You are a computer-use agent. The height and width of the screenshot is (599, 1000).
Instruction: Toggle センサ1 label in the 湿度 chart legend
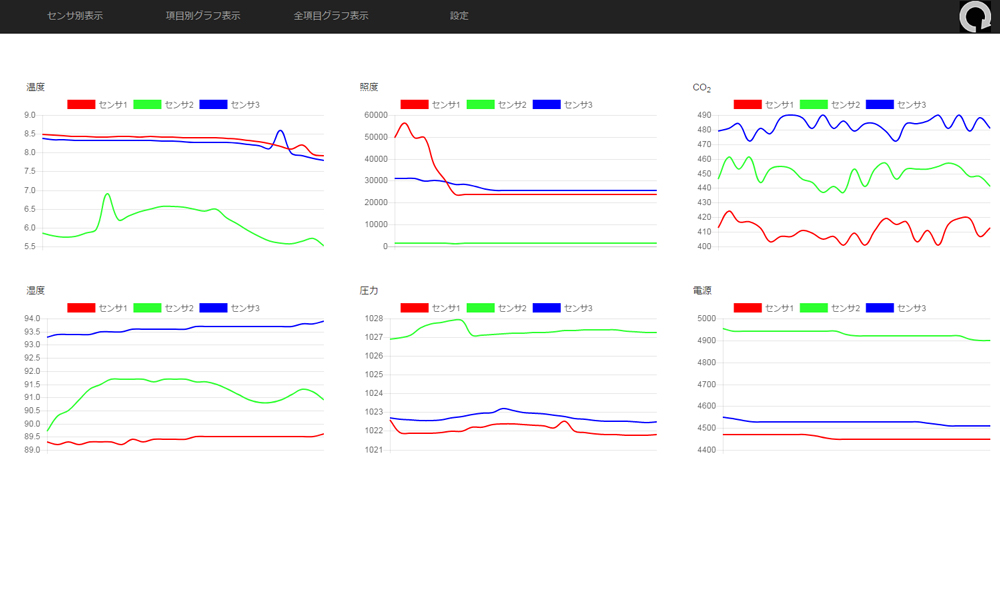(x=113, y=308)
